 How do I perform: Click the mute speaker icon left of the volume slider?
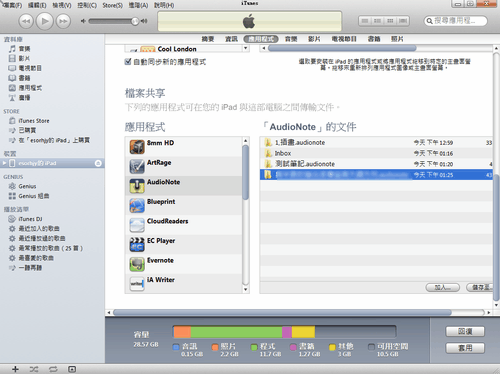click(x=83, y=21)
